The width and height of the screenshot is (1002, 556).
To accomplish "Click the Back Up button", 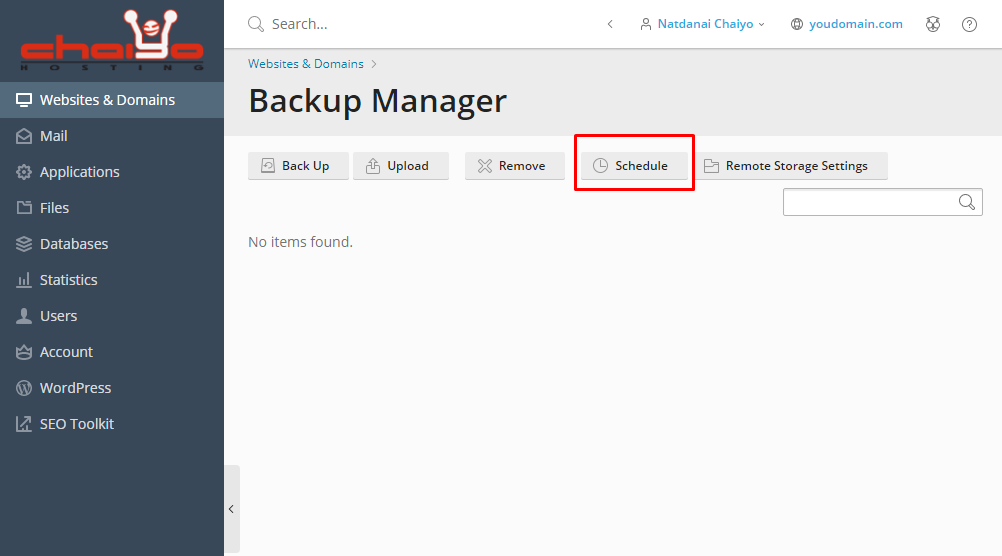I will tap(298, 166).
